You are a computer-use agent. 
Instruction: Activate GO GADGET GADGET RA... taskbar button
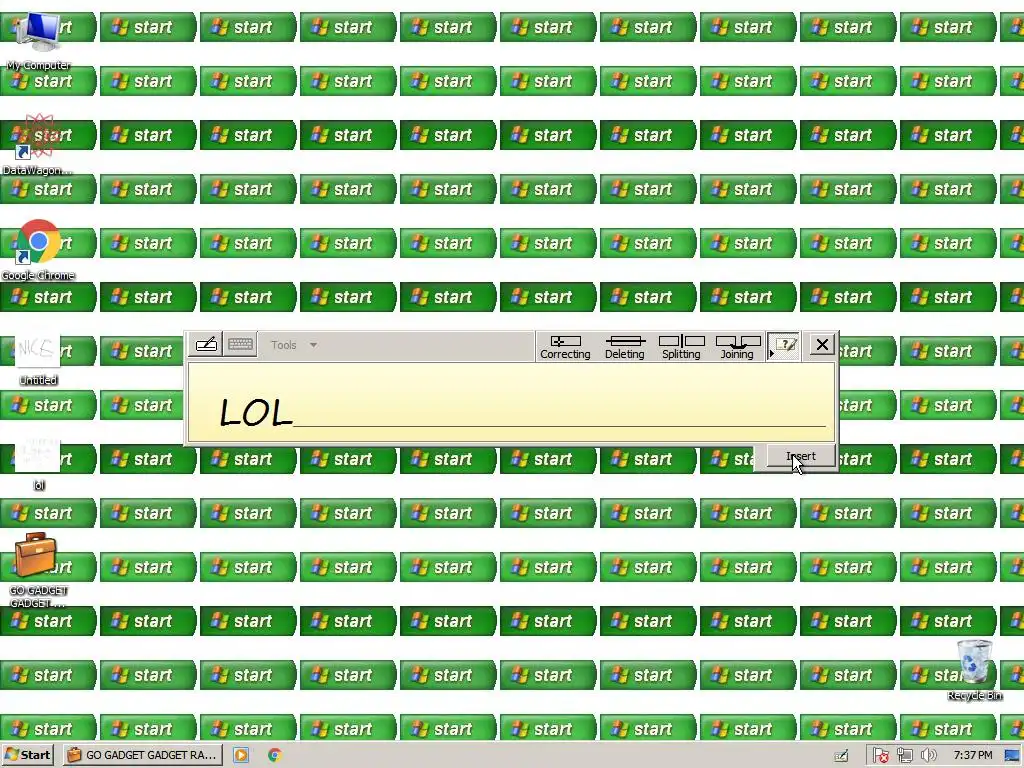(143, 755)
